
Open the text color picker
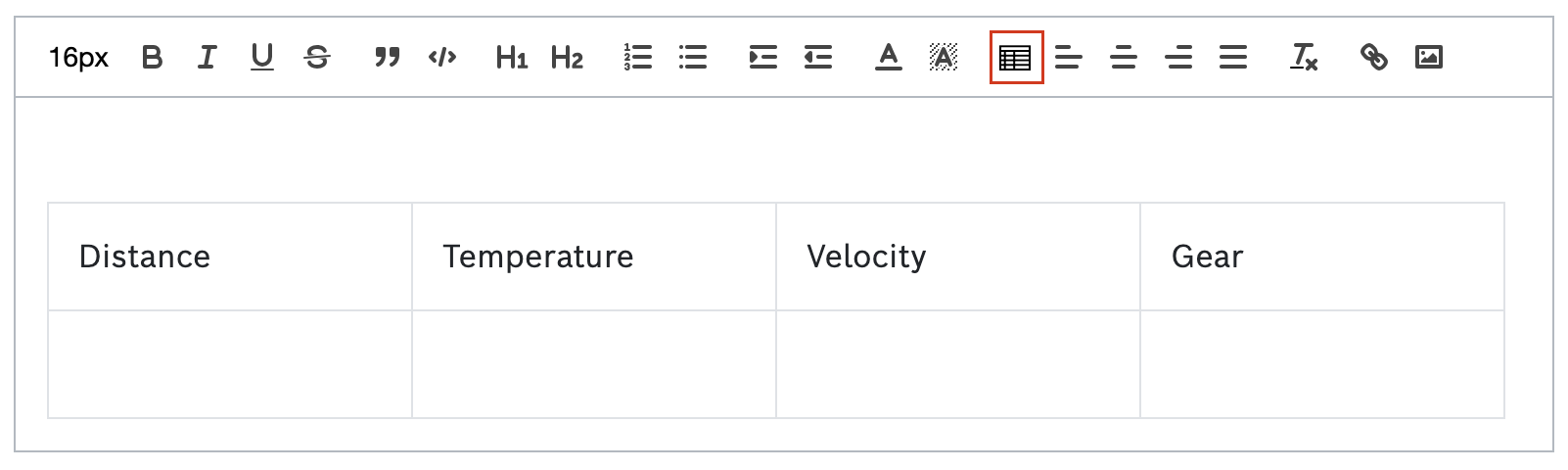(x=888, y=58)
